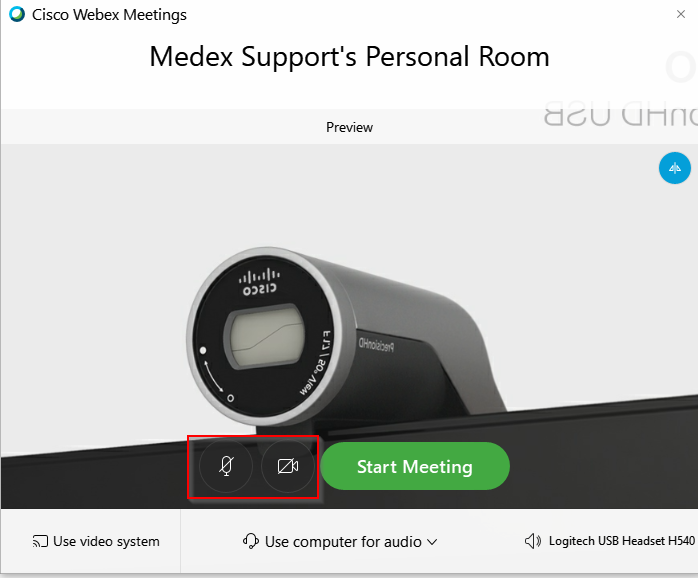Select the Use video system option
The image size is (698, 578).
(x=96, y=541)
